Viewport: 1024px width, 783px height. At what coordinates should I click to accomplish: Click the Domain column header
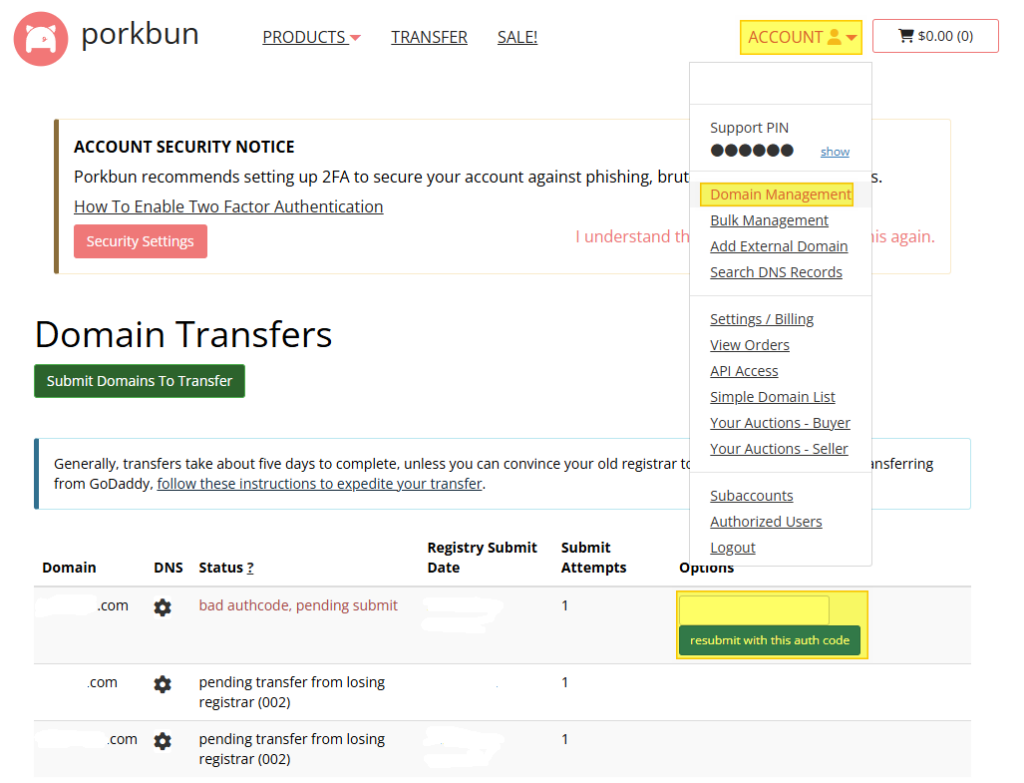tap(69, 567)
